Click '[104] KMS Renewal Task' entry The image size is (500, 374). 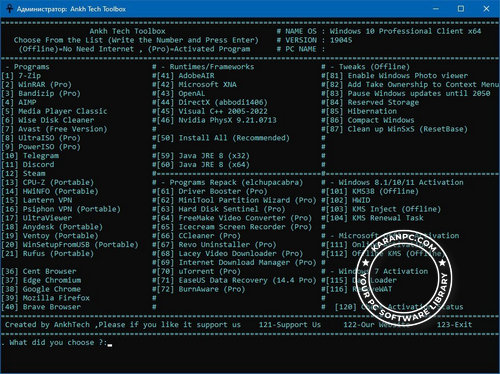375,218
